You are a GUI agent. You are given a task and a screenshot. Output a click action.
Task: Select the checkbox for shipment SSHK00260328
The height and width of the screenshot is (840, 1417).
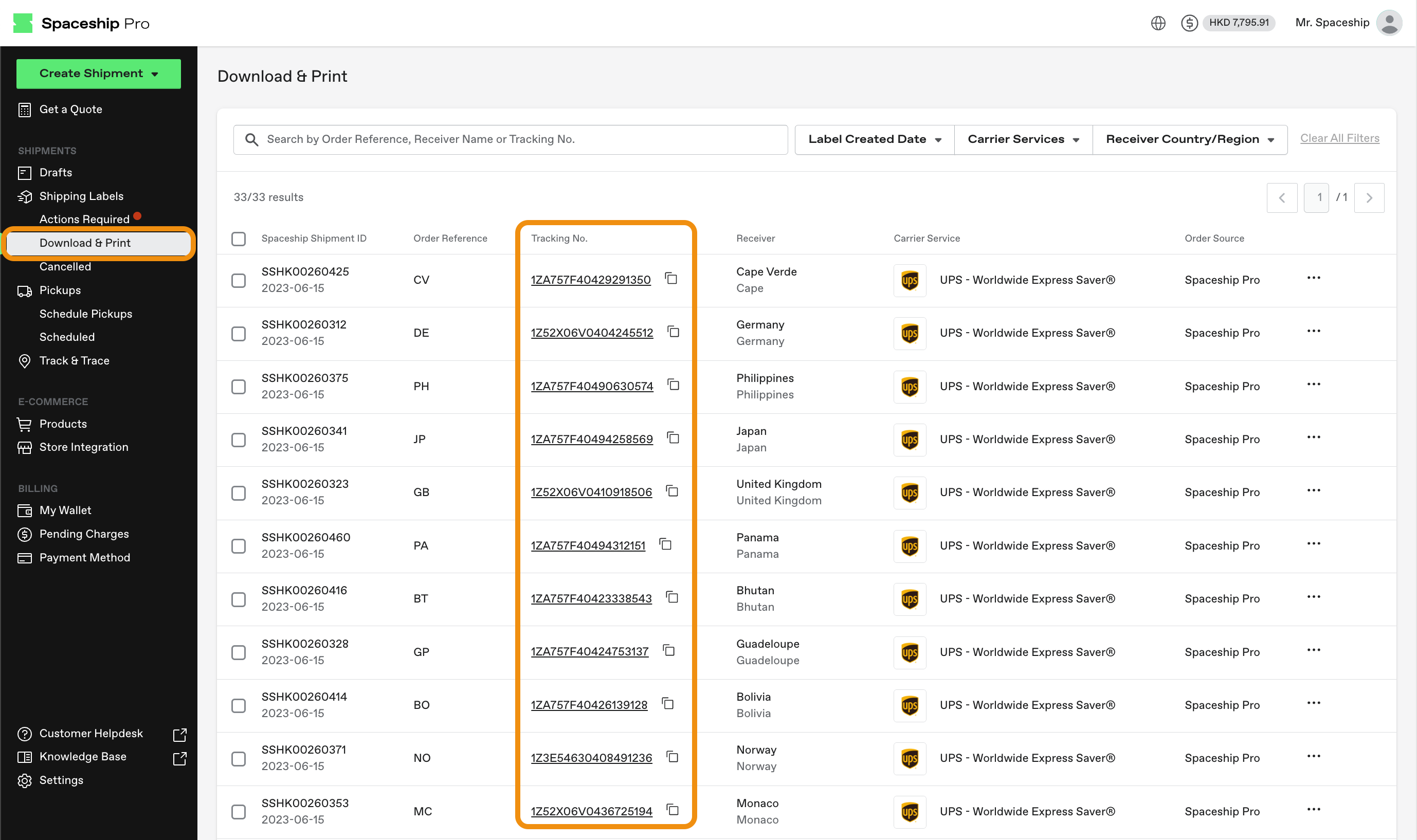[x=239, y=653]
